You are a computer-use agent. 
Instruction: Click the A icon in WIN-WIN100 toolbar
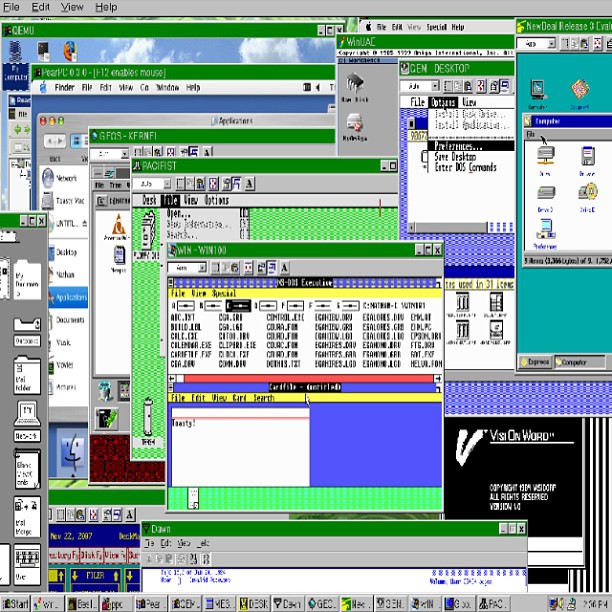coord(285,268)
